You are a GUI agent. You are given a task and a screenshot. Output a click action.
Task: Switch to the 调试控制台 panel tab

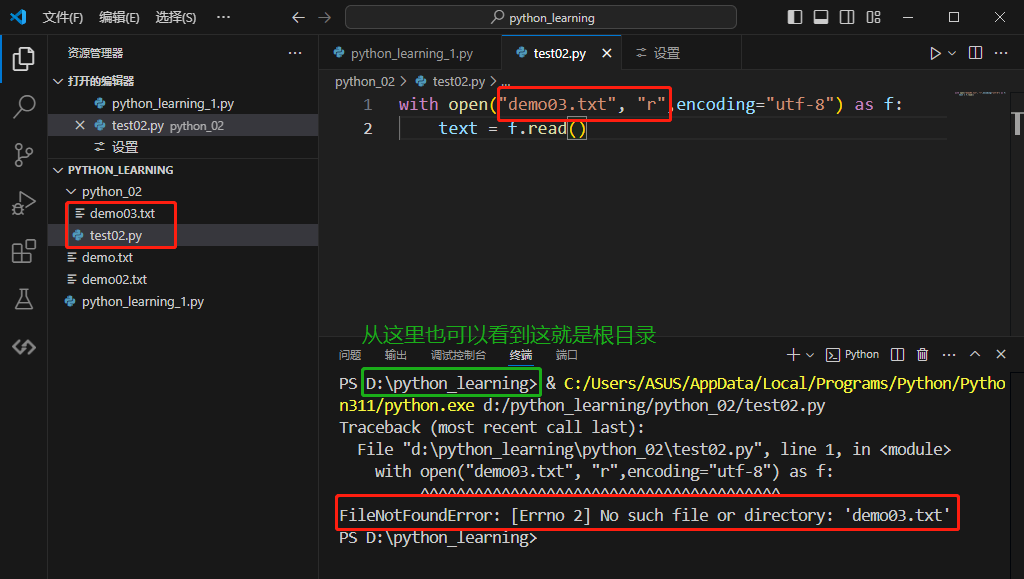coord(458,354)
